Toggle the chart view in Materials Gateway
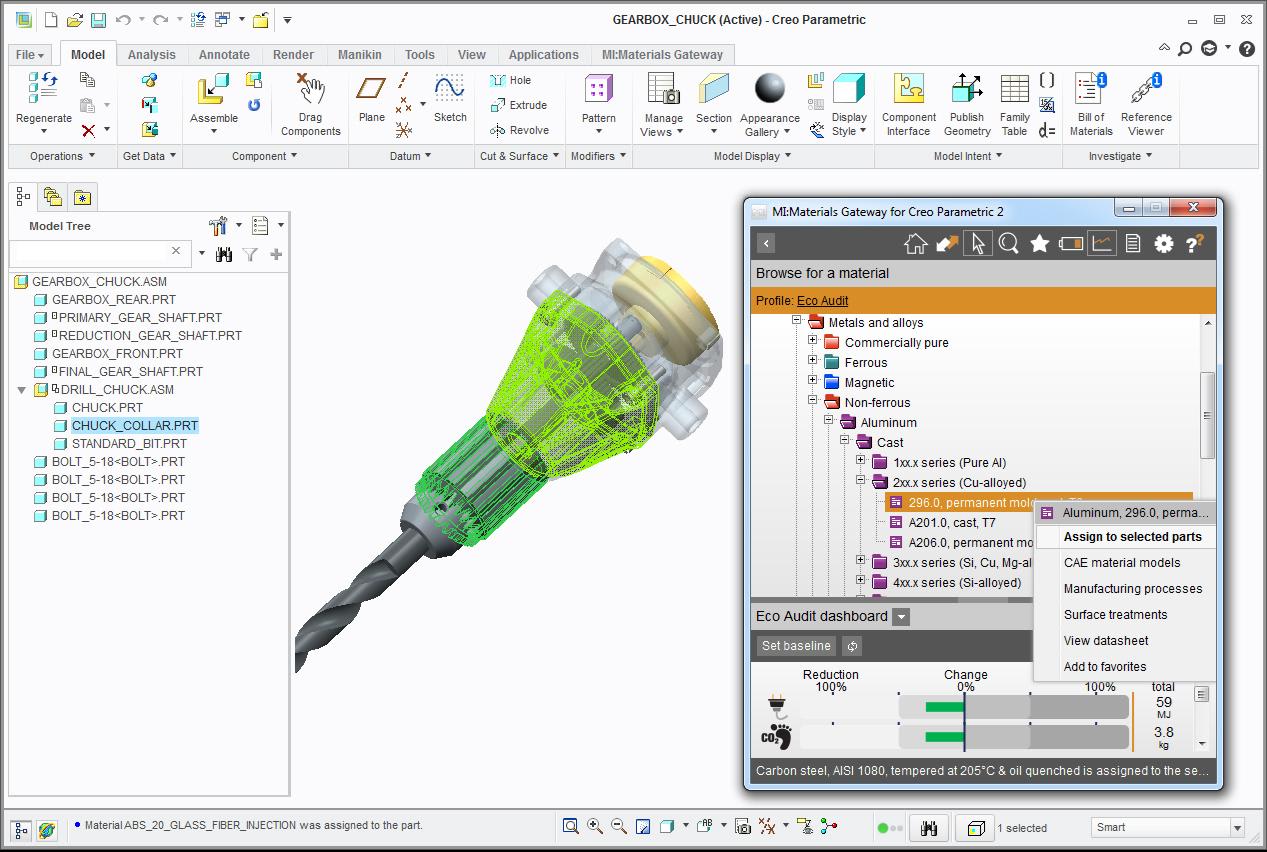 (1102, 242)
